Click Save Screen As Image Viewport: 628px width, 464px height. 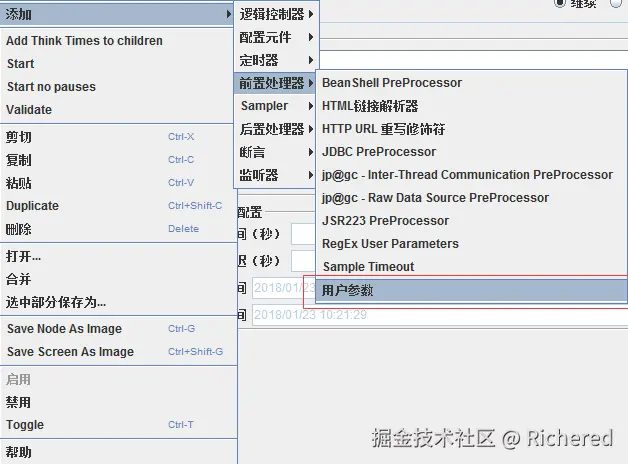118,352
